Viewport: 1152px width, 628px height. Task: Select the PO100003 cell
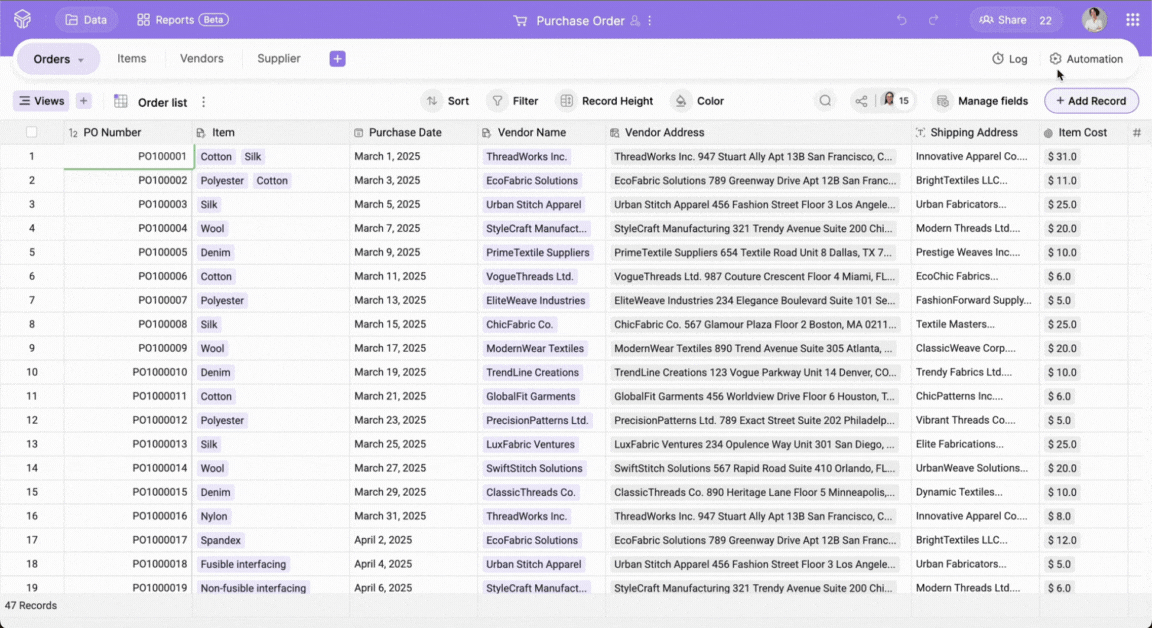click(x=162, y=205)
